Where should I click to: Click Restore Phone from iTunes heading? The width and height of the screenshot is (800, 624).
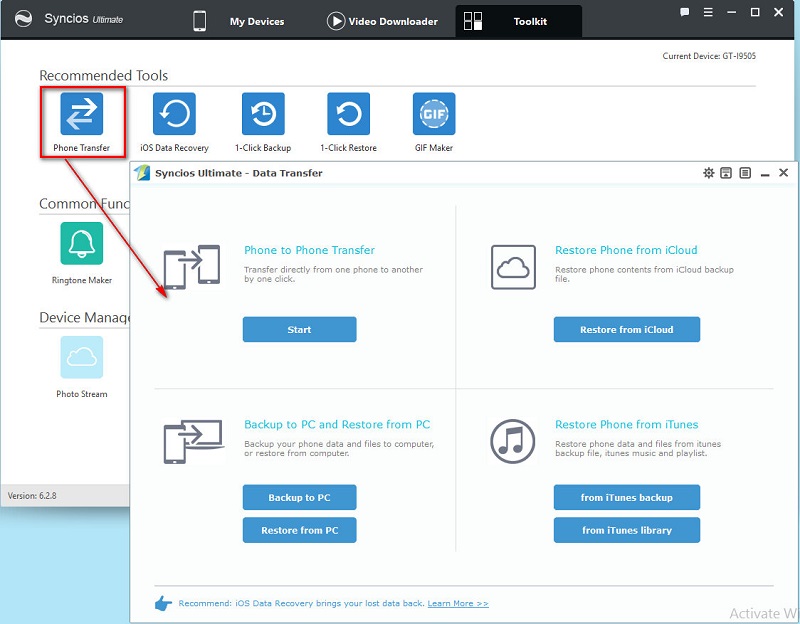click(627, 425)
